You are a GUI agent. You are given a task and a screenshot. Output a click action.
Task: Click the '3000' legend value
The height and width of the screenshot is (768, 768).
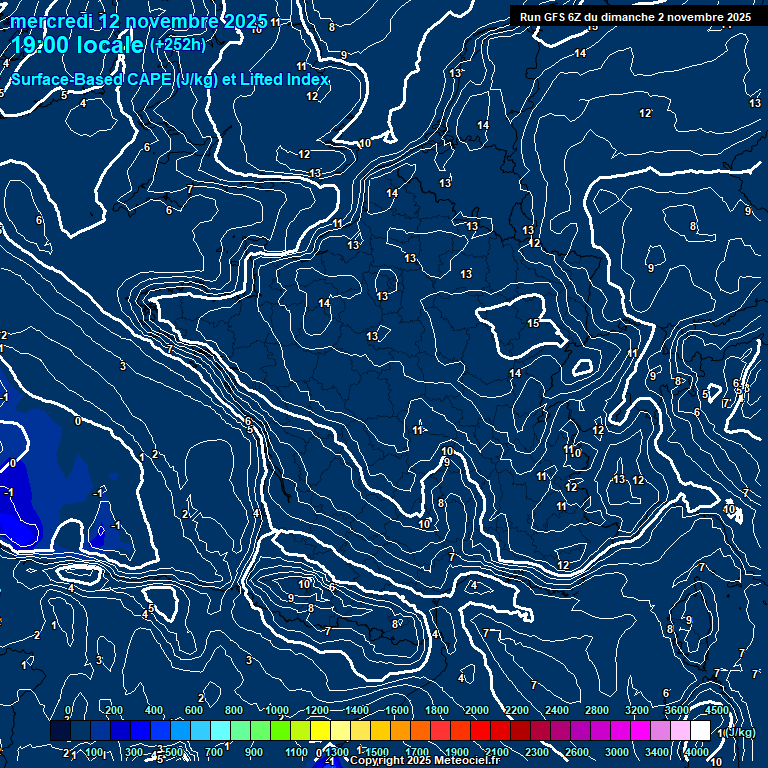[617, 752]
